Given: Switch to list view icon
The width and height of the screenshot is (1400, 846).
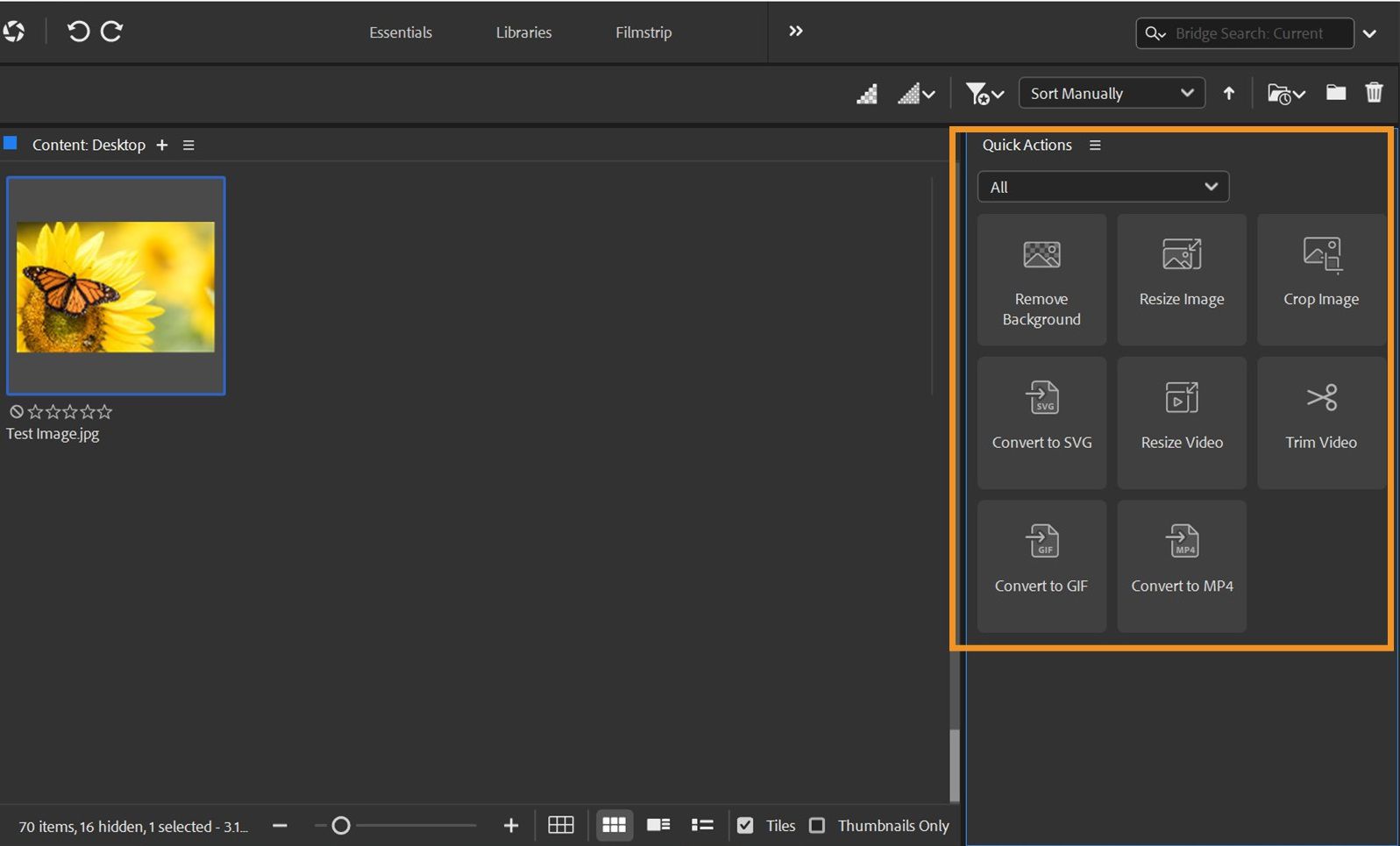Looking at the screenshot, I should pyautogui.click(x=702, y=825).
